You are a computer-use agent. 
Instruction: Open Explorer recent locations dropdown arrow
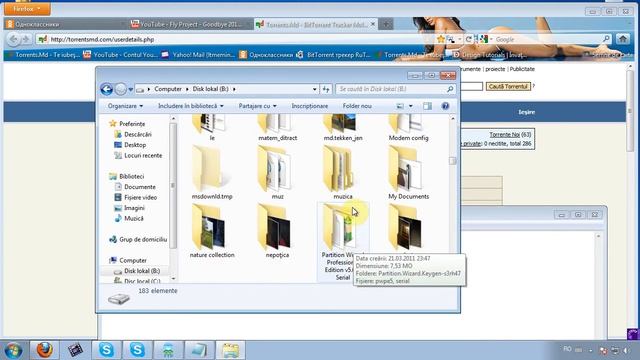pos(131,89)
